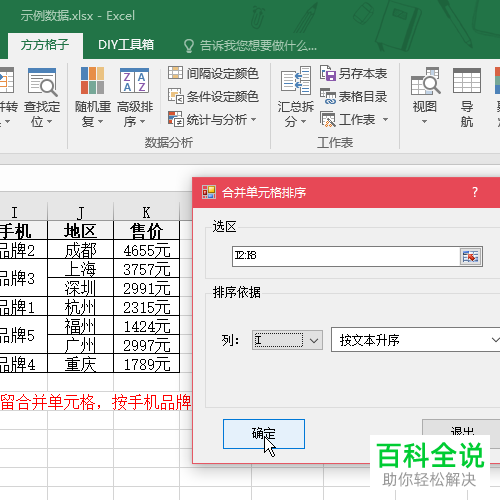500x500 pixels.
Task: Click the 合并单元格排序 dialog title icon
Action: pos(209,192)
